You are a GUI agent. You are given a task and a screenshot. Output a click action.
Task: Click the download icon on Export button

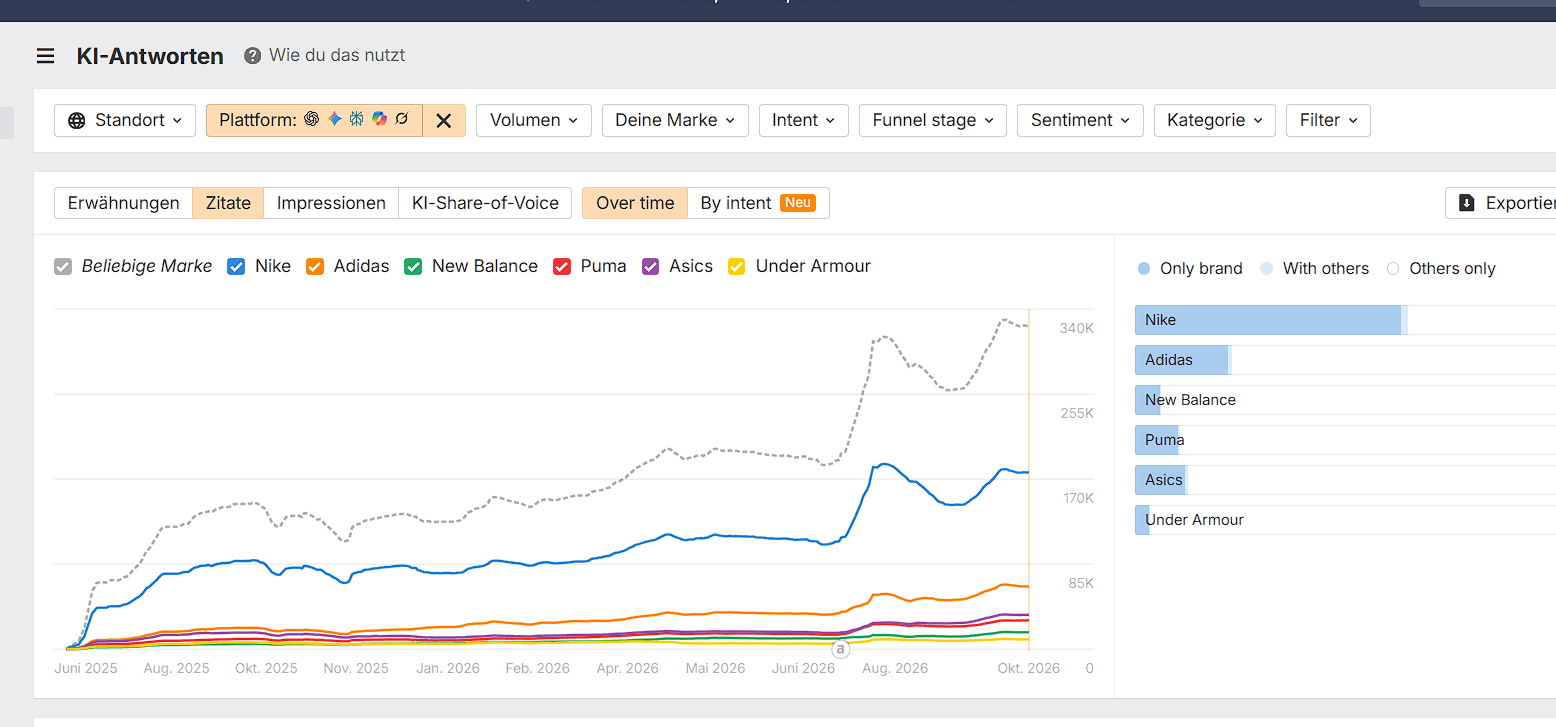tap(1467, 203)
